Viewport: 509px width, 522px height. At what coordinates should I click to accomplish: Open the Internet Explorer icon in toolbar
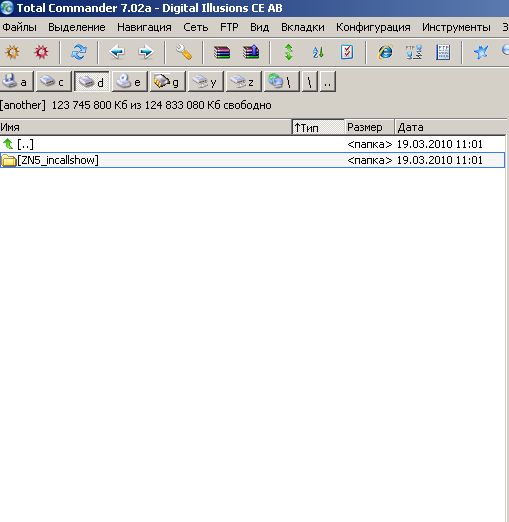[x=385, y=52]
